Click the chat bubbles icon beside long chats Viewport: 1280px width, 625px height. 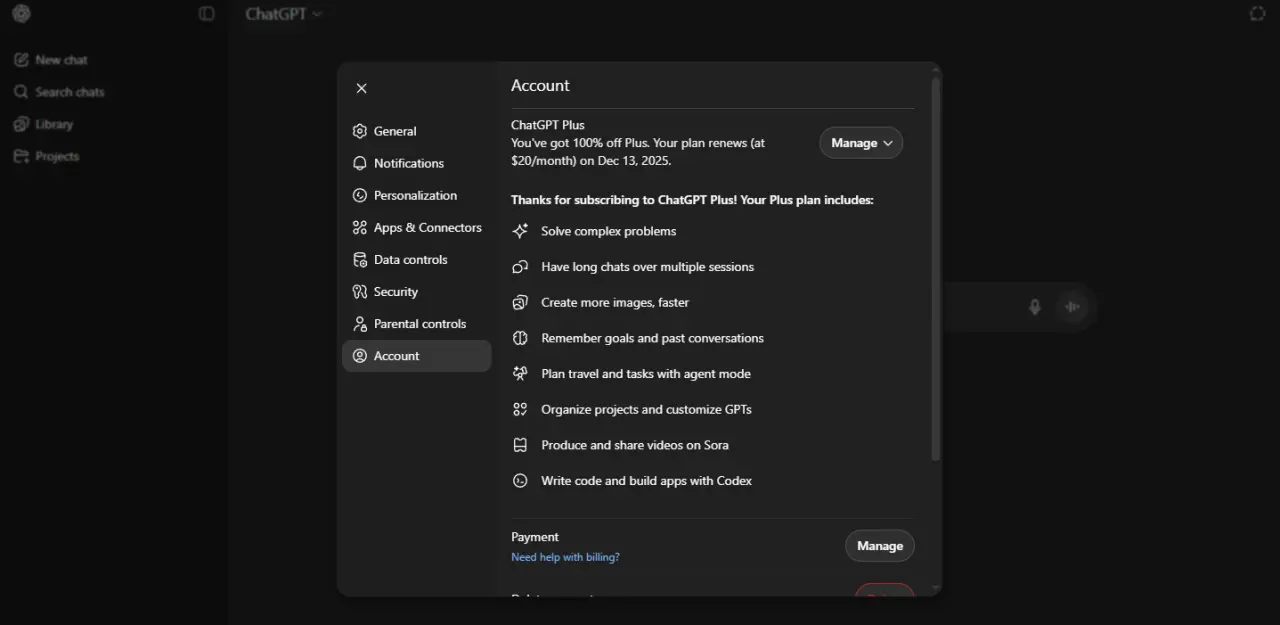pyautogui.click(x=520, y=267)
